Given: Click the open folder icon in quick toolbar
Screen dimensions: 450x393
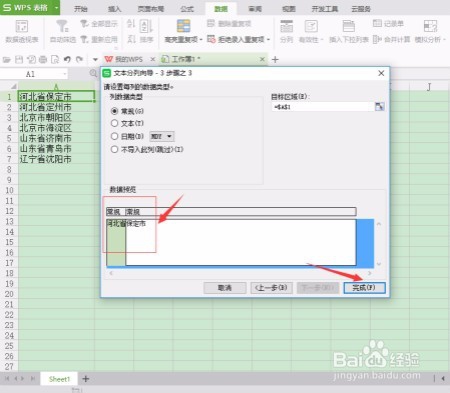Looking at the screenshot, I should tap(7, 60).
